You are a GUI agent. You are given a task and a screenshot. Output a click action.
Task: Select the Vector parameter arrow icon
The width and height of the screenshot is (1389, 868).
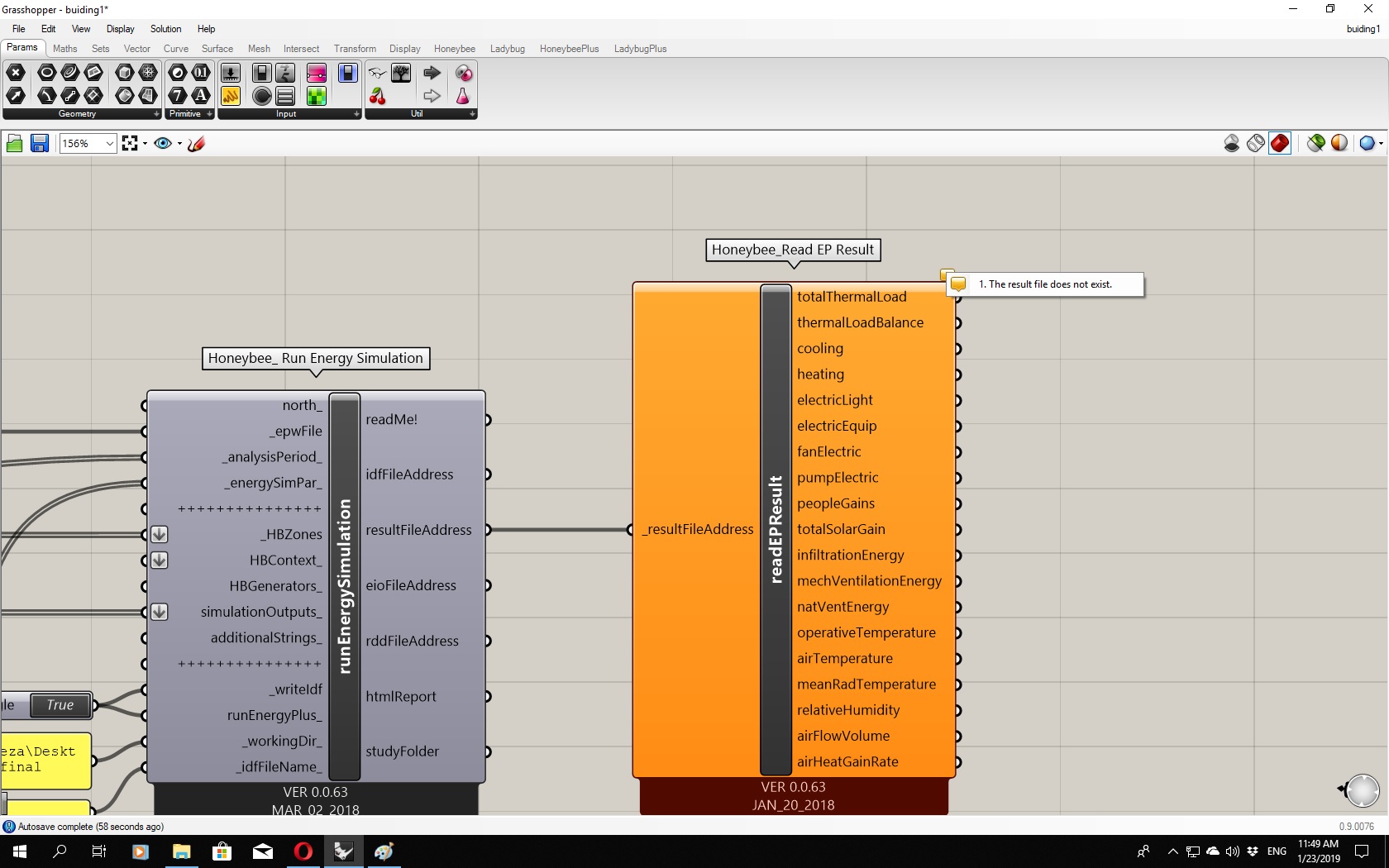click(x=16, y=96)
